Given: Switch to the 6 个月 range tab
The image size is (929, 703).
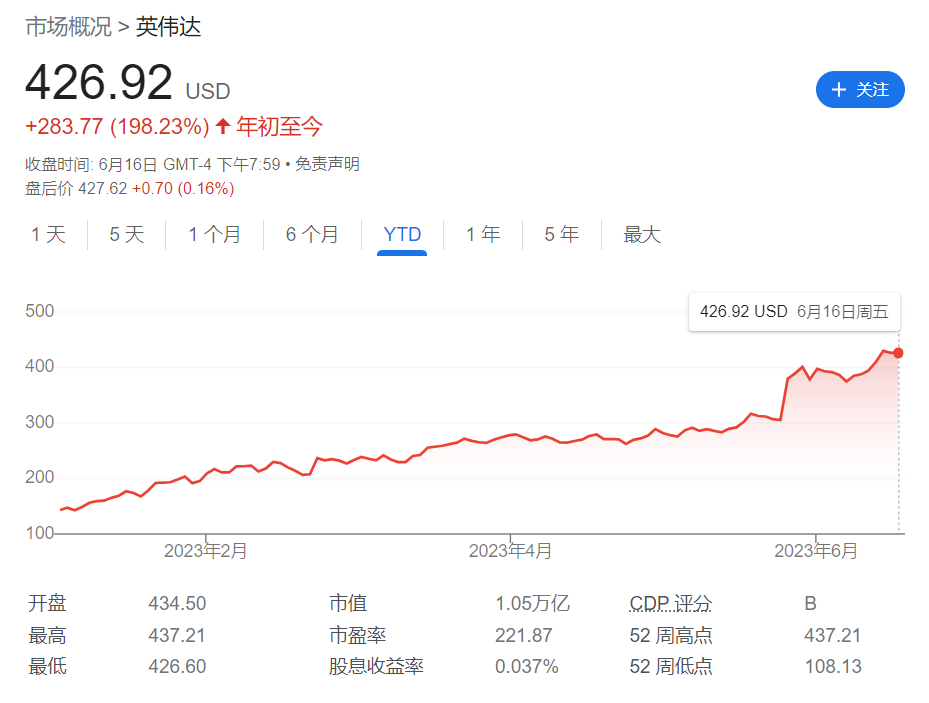Looking at the screenshot, I should pyautogui.click(x=312, y=235).
